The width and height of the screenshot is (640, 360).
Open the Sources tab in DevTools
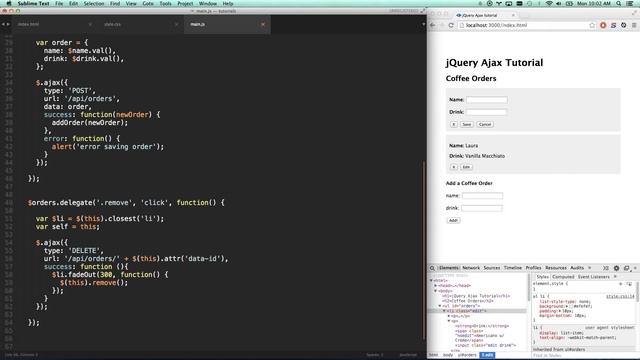click(x=492, y=268)
